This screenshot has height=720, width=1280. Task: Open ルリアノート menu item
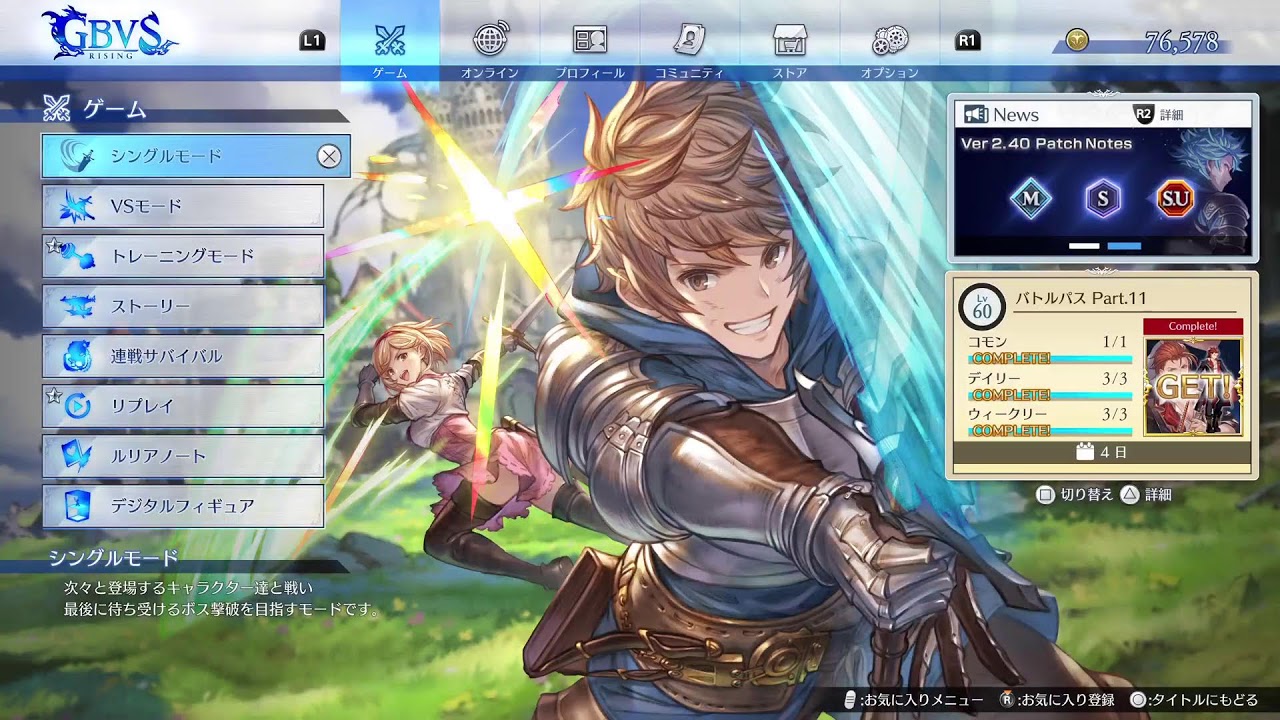(x=183, y=456)
